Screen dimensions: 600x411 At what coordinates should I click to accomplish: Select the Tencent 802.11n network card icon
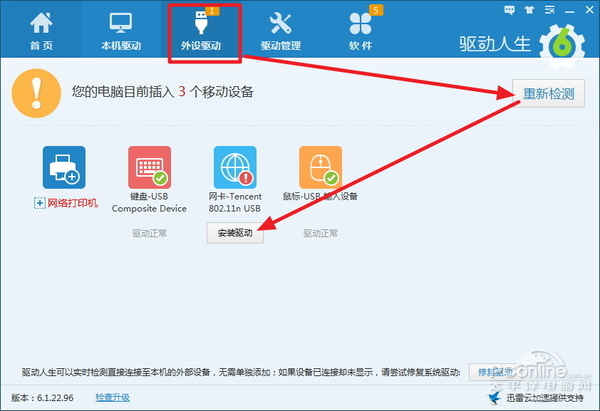235,167
